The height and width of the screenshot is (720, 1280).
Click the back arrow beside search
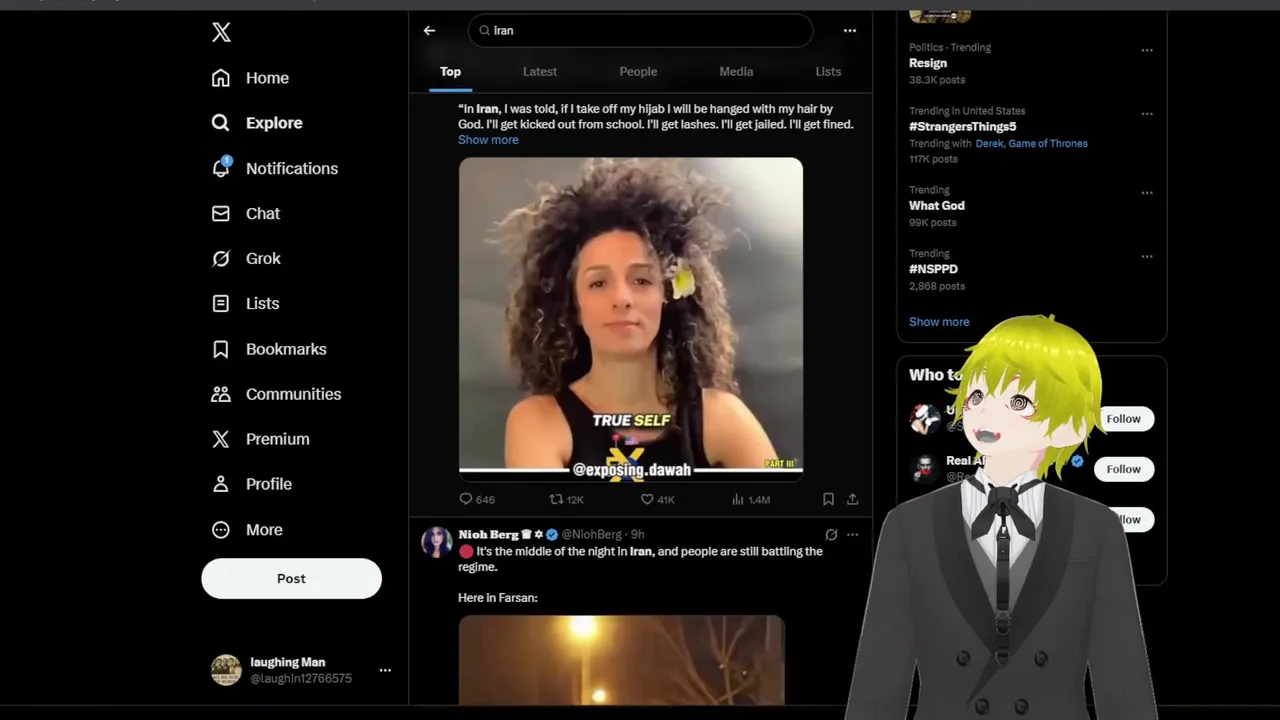(429, 30)
